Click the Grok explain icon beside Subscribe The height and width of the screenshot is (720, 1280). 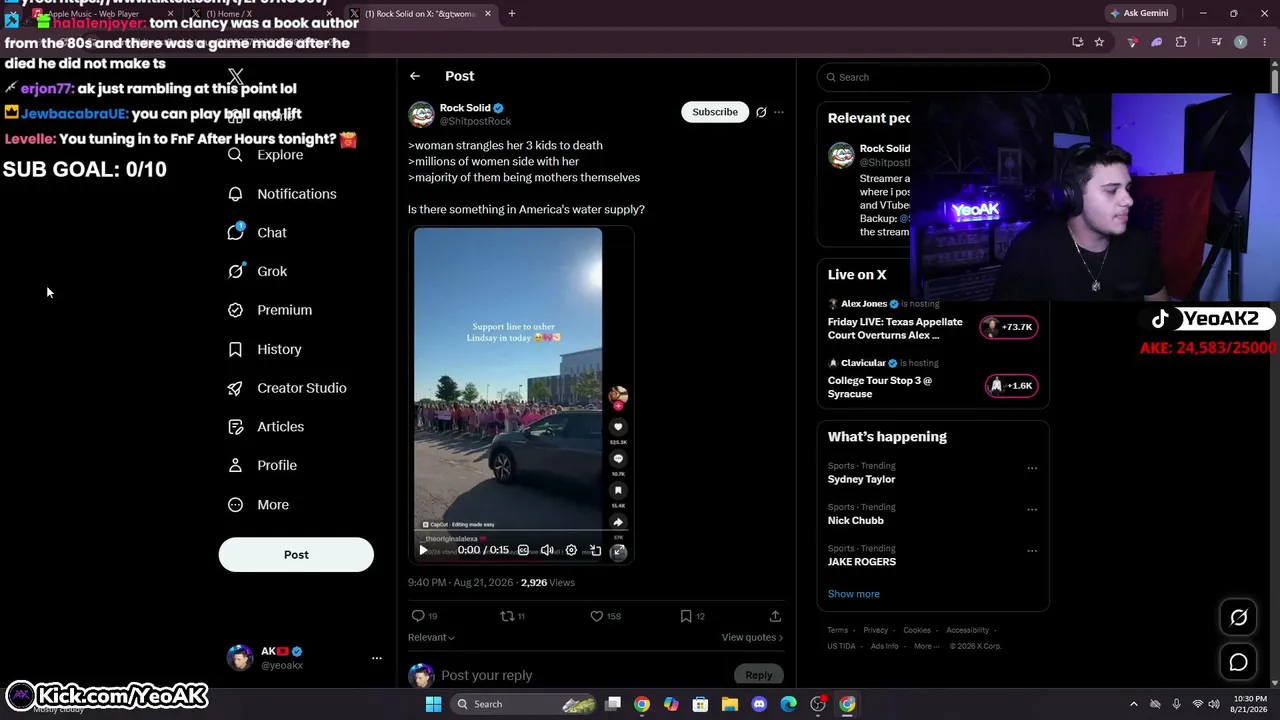761,112
